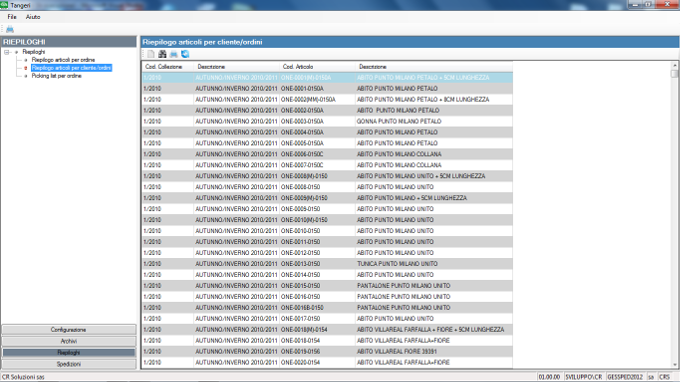
Task: Sort by the Cod. Articolo column header
Action: (317, 67)
